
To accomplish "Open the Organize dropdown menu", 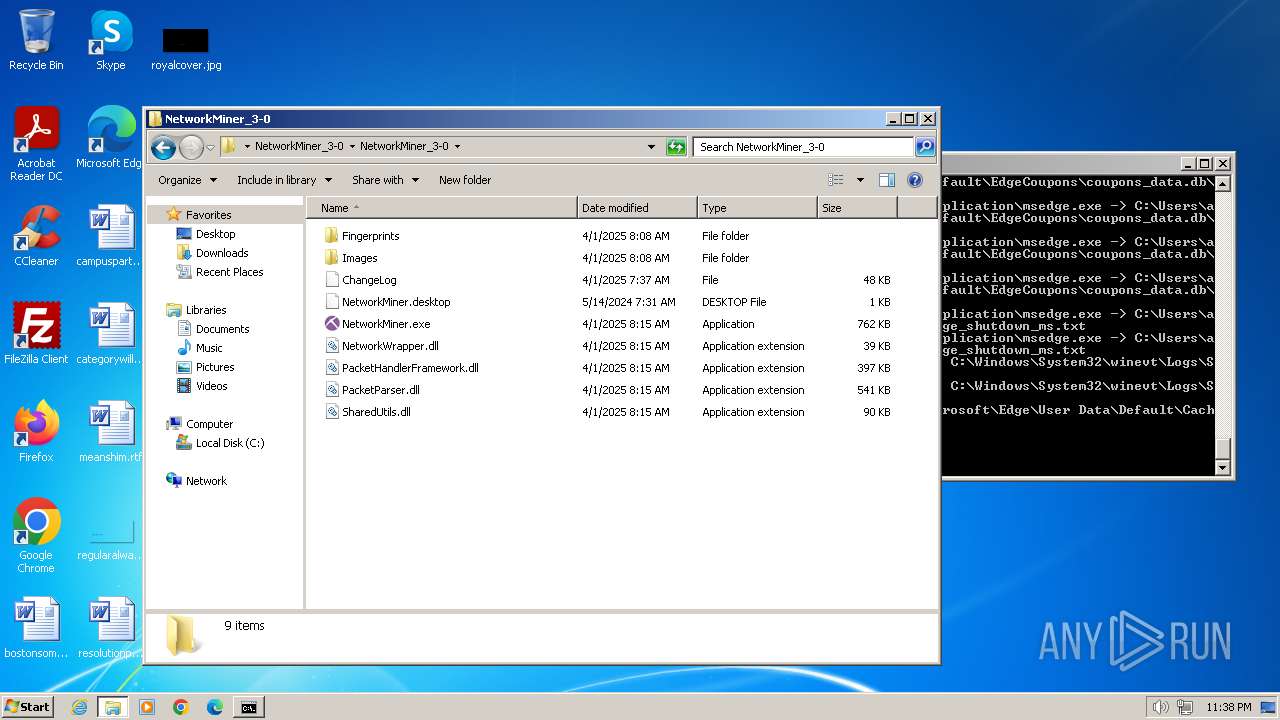I will (187, 180).
